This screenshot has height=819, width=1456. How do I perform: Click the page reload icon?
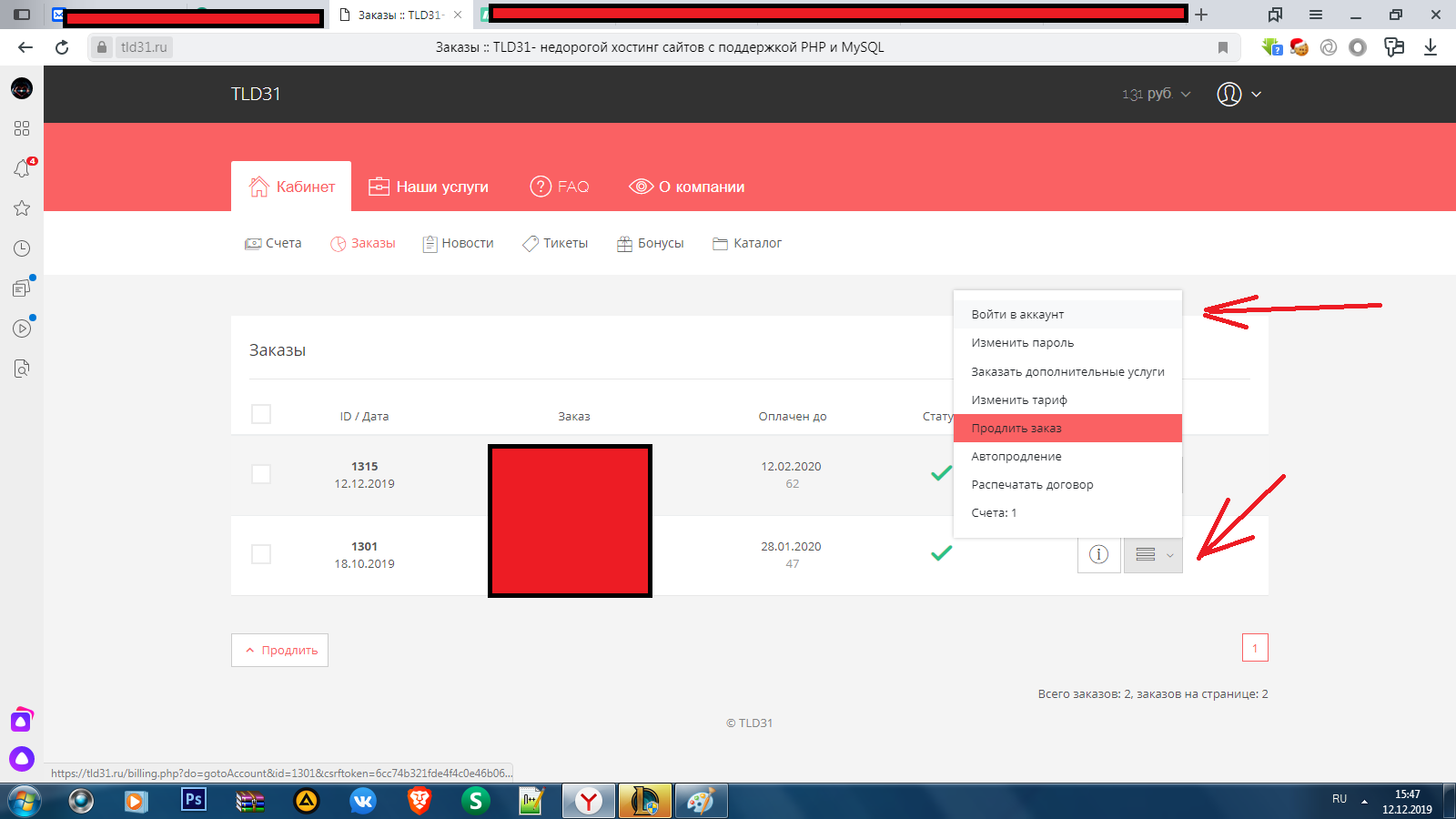click(x=62, y=47)
